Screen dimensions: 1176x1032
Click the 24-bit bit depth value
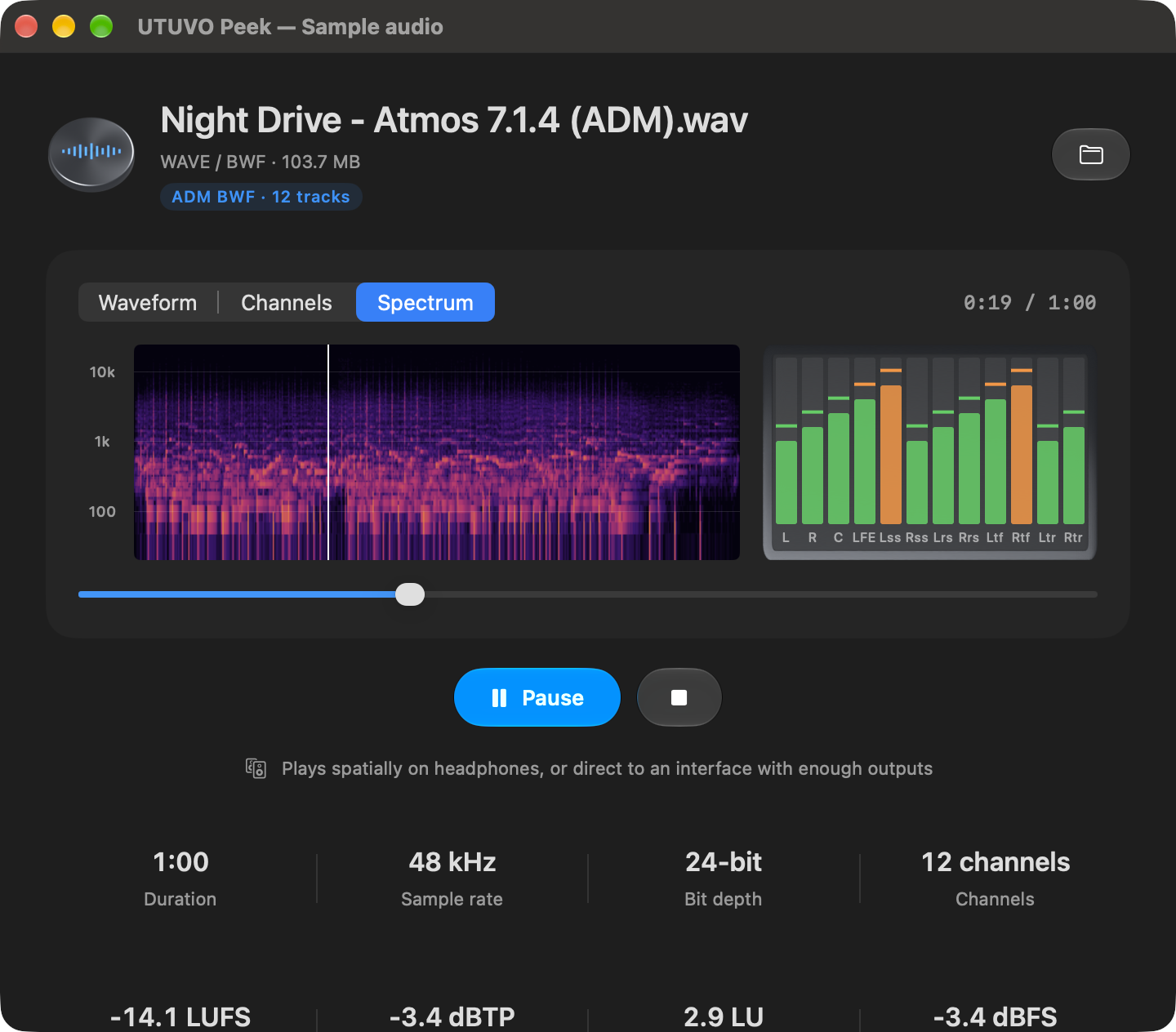tap(724, 862)
